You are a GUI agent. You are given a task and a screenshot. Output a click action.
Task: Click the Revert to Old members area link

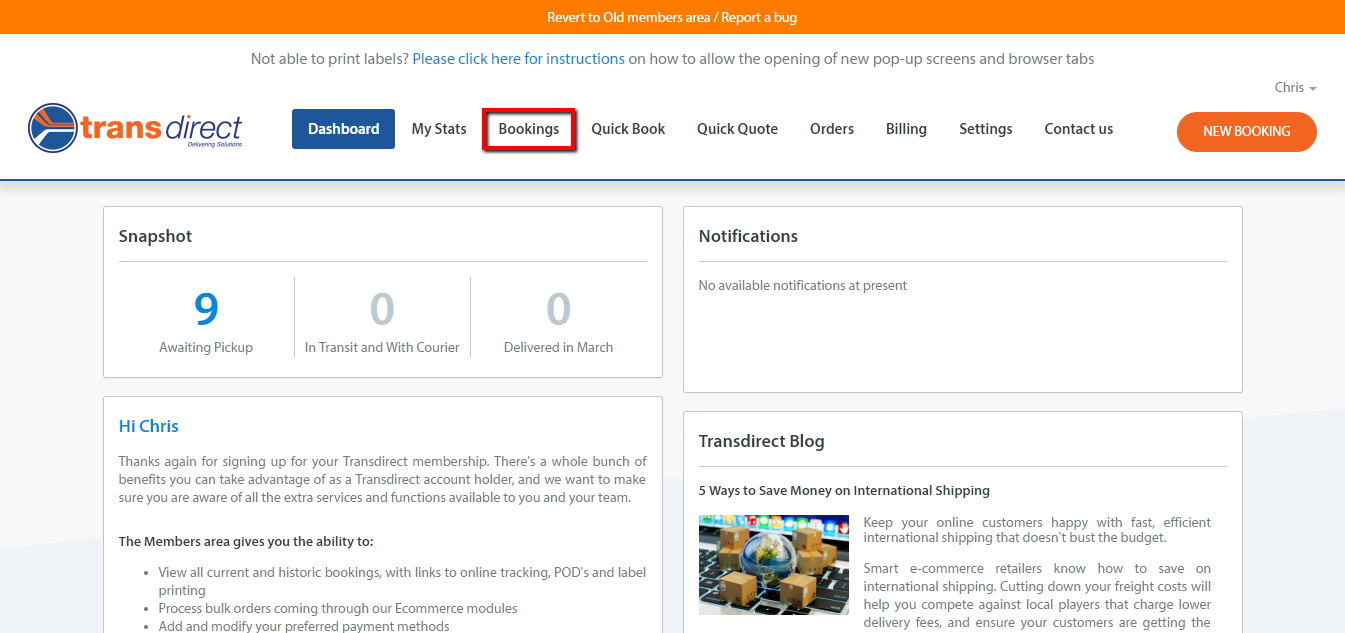[x=630, y=17]
